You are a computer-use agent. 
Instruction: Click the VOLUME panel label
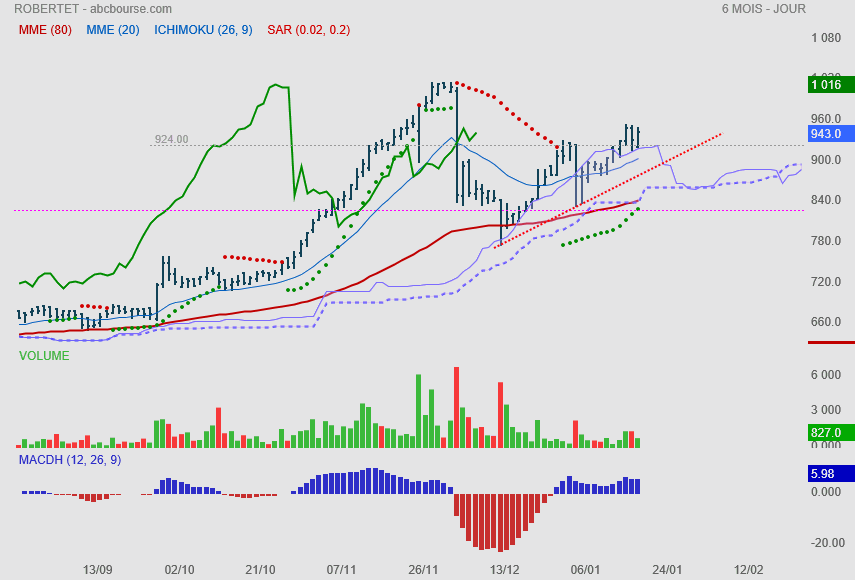[44, 356]
